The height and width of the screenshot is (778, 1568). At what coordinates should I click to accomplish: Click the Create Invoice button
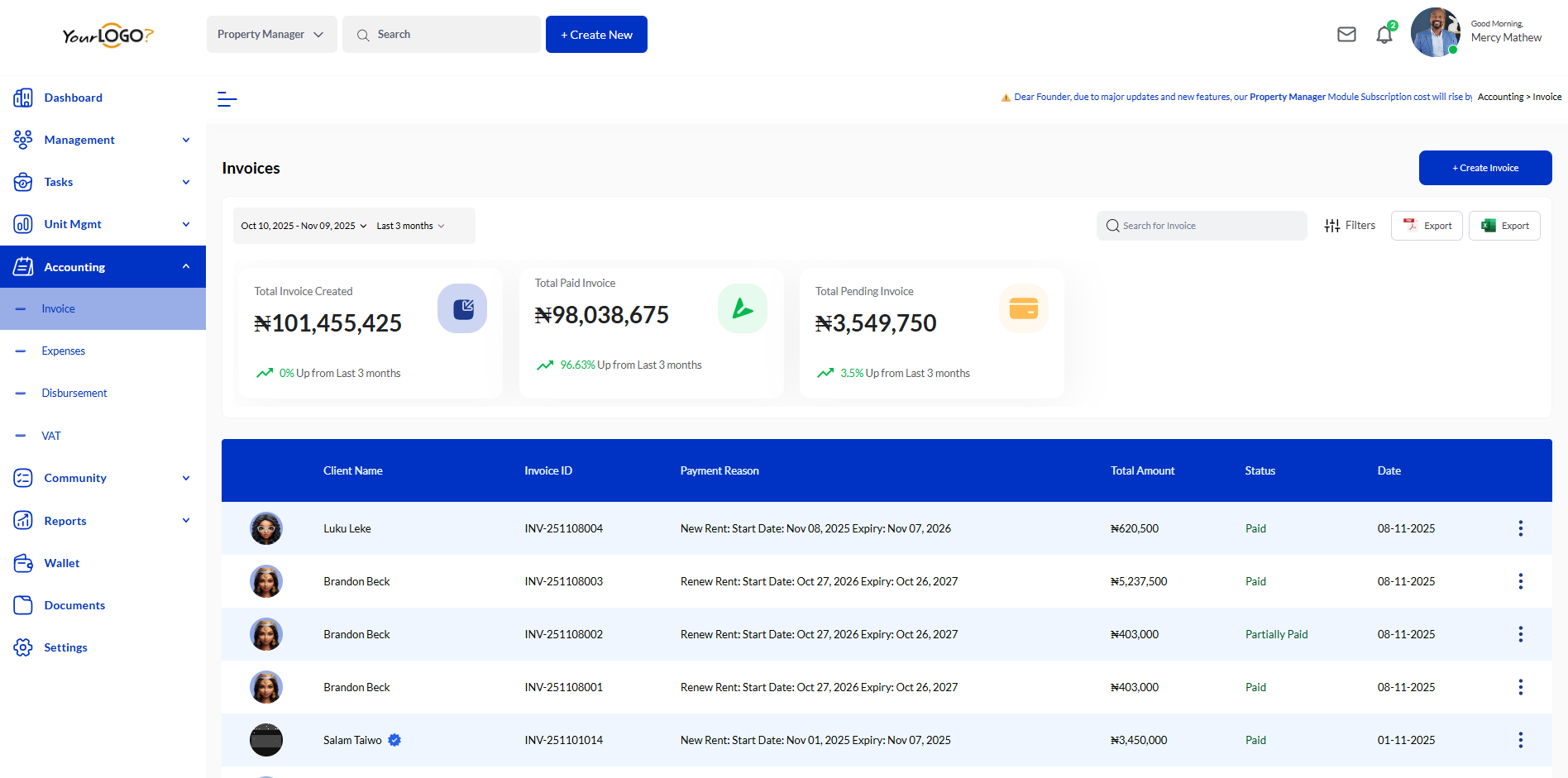point(1484,168)
